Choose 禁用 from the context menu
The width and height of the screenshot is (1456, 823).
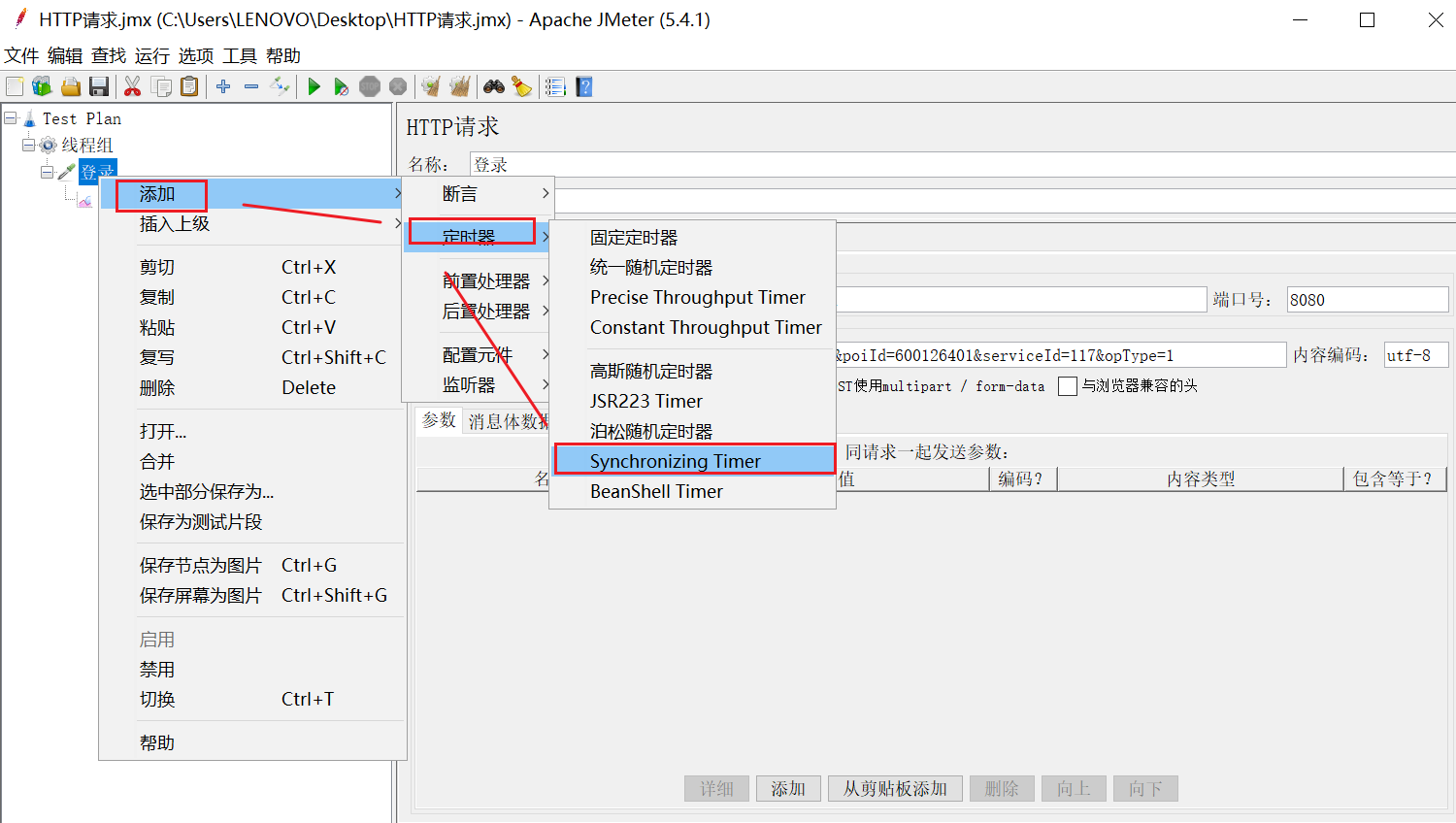coord(252,670)
